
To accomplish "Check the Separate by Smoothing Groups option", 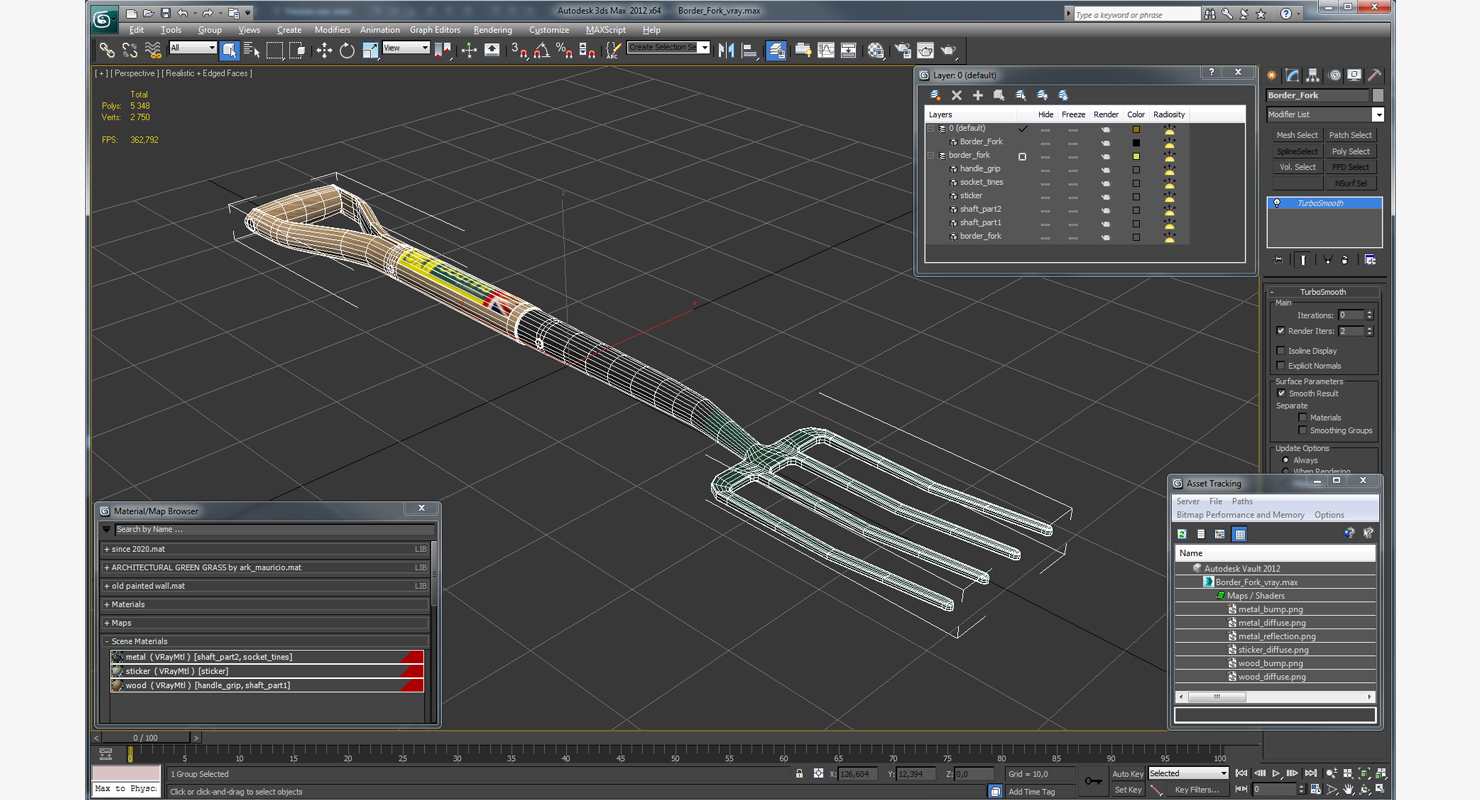I will (1303, 431).
